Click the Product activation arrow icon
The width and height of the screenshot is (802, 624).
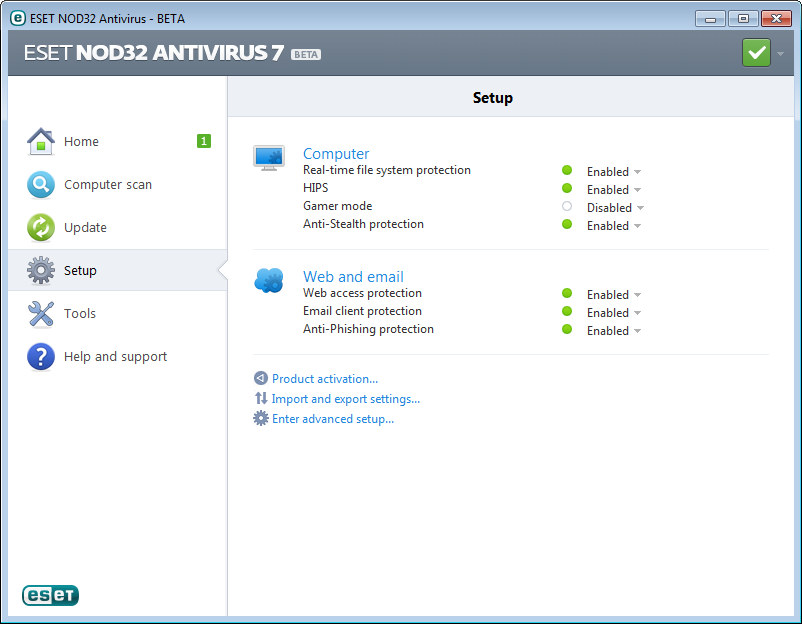(261, 378)
